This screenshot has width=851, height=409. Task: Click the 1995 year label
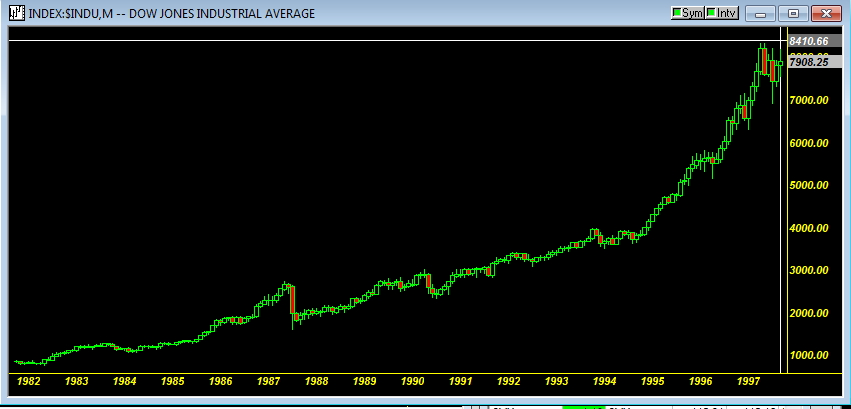652,381
